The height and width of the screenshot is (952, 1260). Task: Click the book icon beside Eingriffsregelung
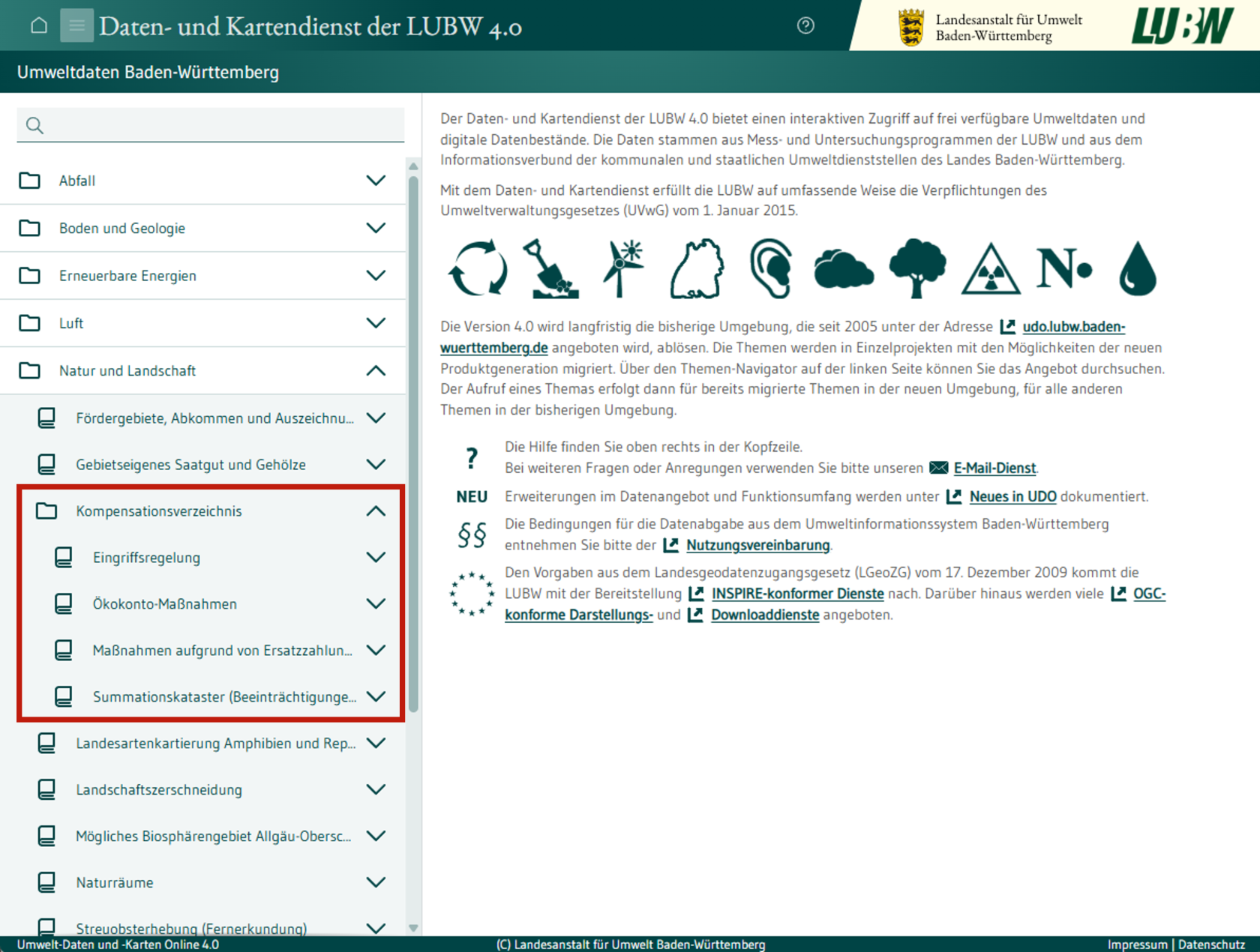click(x=64, y=557)
